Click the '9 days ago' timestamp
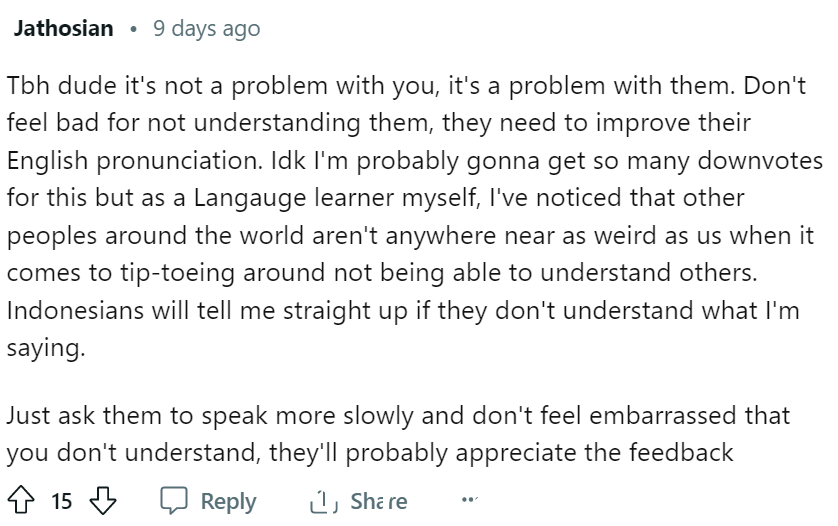838x526 pixels. 207,28
